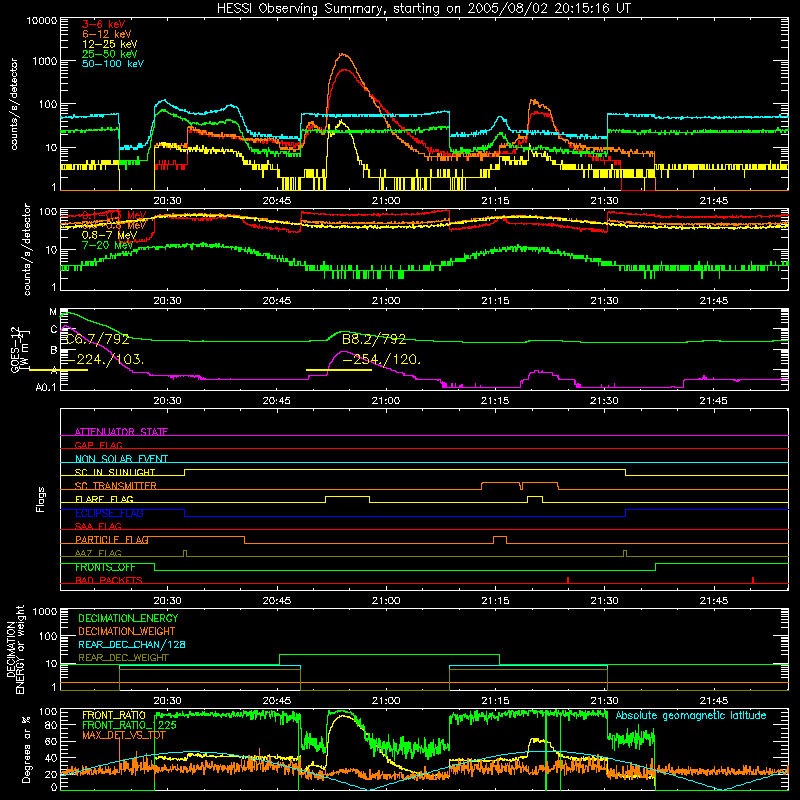Select the GOES-12 axis title
The height and width of the screenshot is (800, 800).
pyautogui.click(x=16, y=349)
